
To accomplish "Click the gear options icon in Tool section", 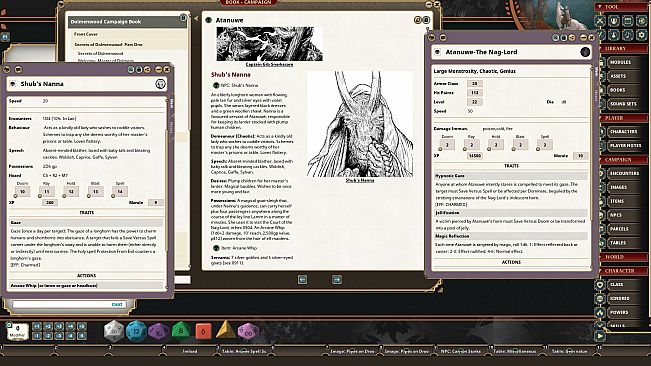I will 641,34.
